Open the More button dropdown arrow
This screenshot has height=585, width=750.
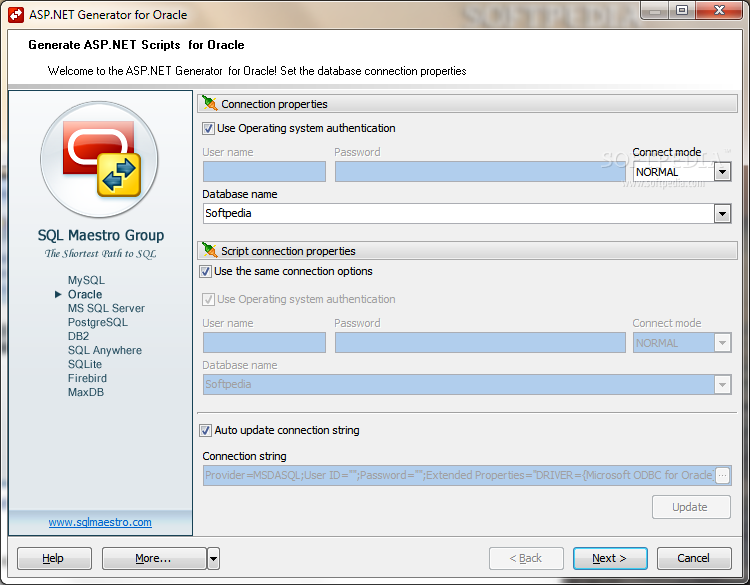[213, 558]
